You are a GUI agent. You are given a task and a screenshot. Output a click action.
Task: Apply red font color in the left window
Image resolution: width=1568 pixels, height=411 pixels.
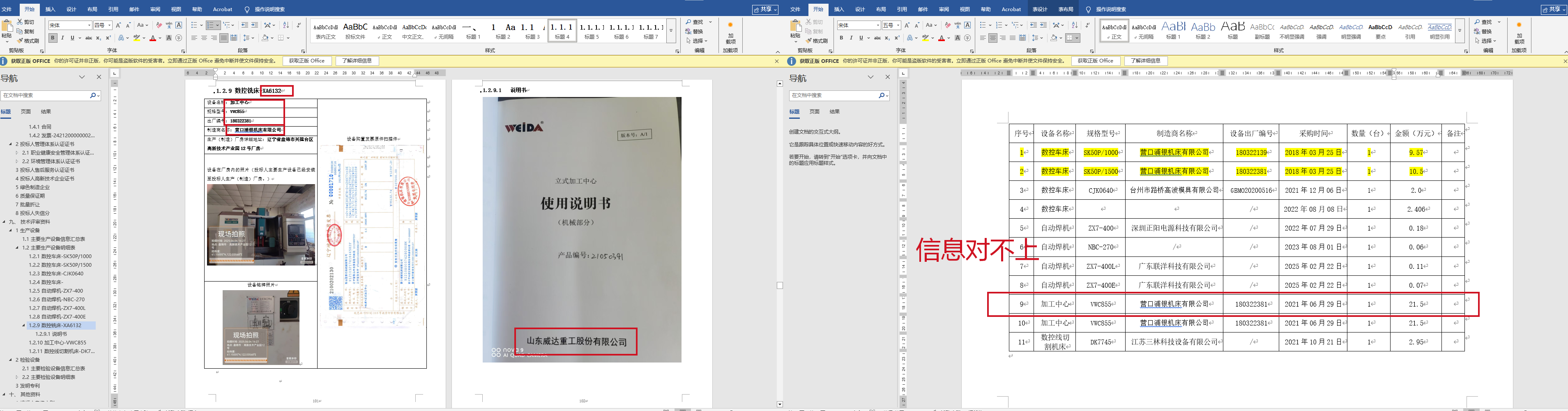coord(153,38)
